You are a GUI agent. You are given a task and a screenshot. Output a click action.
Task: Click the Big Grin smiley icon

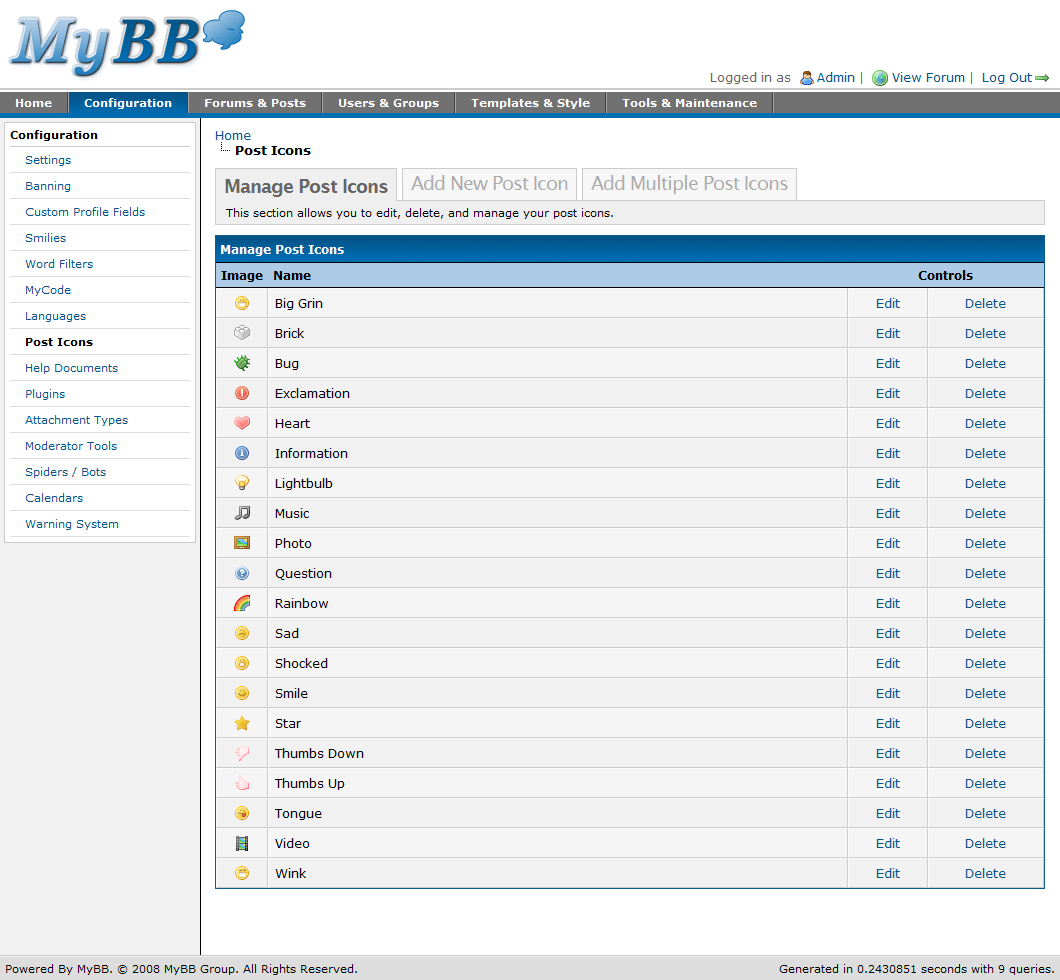pos(241,303)
